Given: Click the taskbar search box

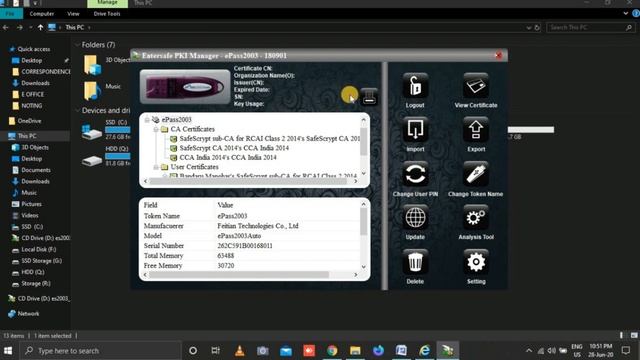Looking at the screenshot, I should pyautogui.click(x=100, y=350).
